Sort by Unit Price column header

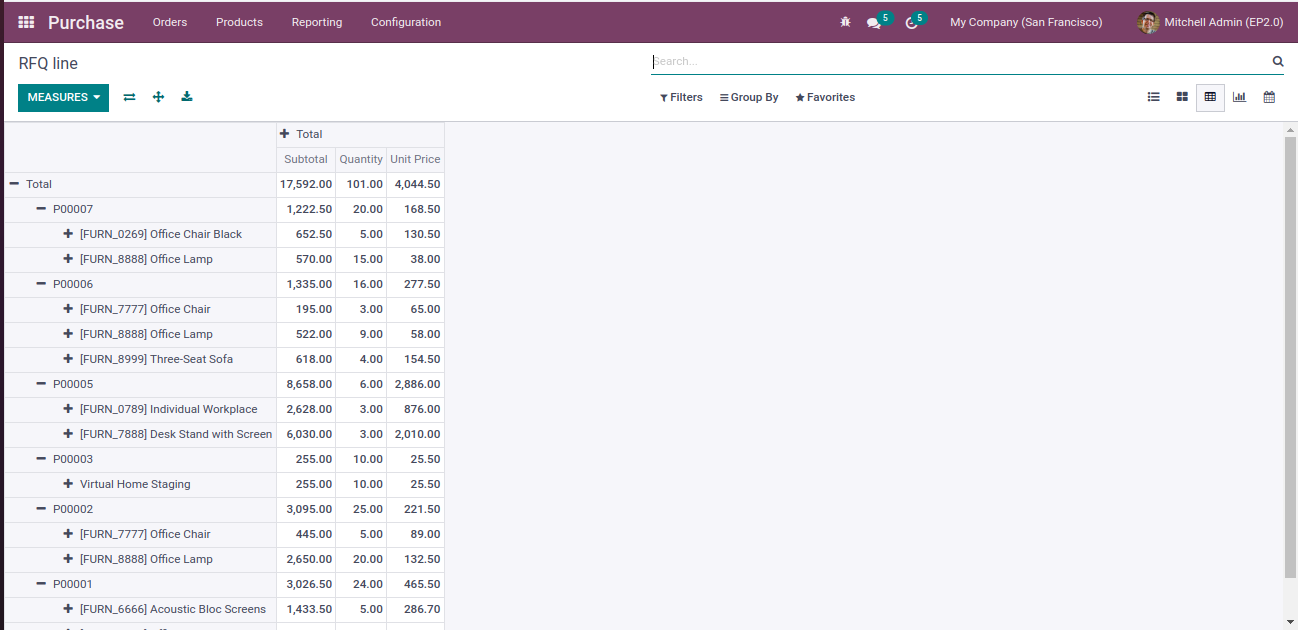click(x=415, y=159)
